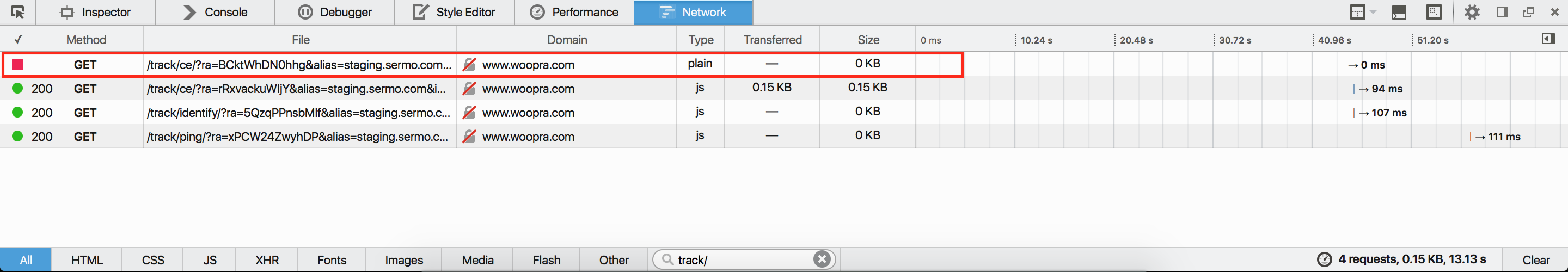
Task: Open the frame selector dropdown
Action: [x=1363, y=12]
